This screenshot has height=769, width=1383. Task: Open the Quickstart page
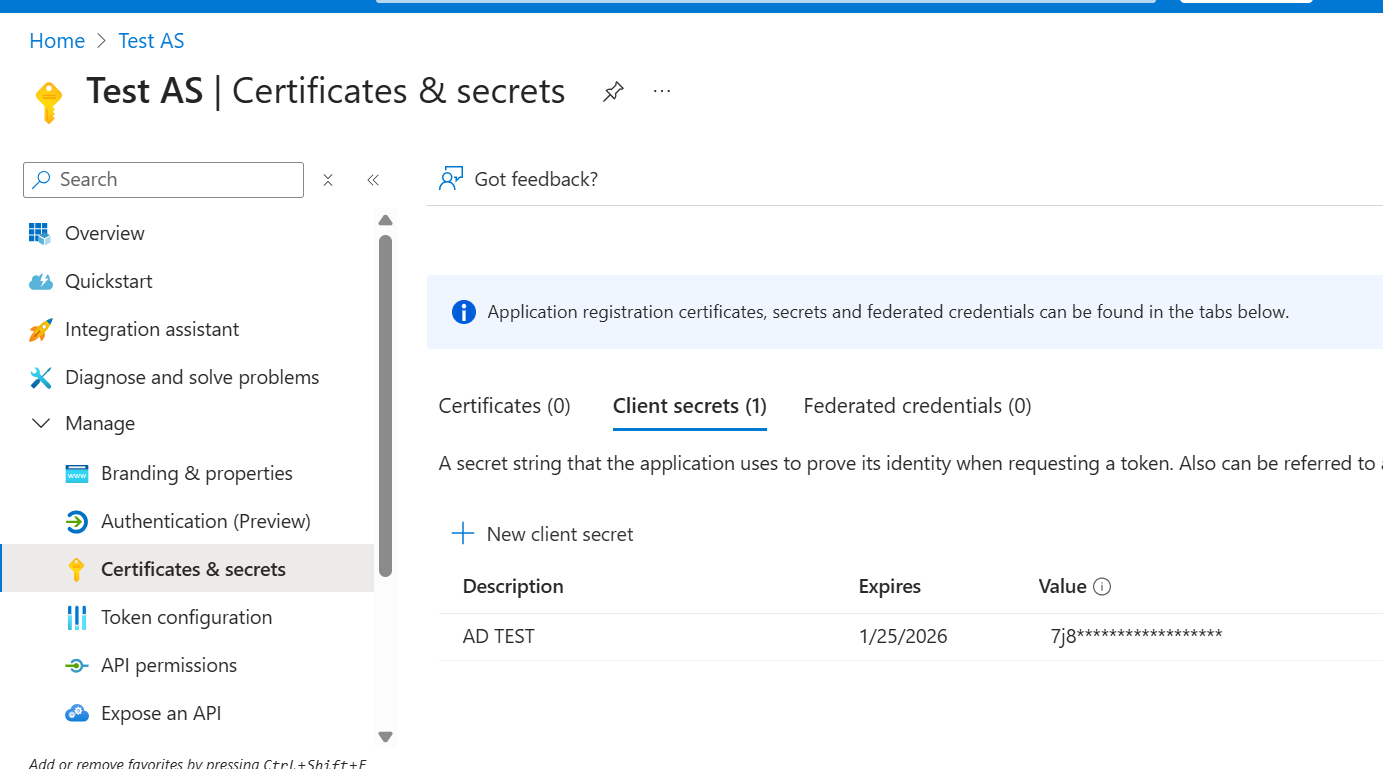[x=108, y=281]
